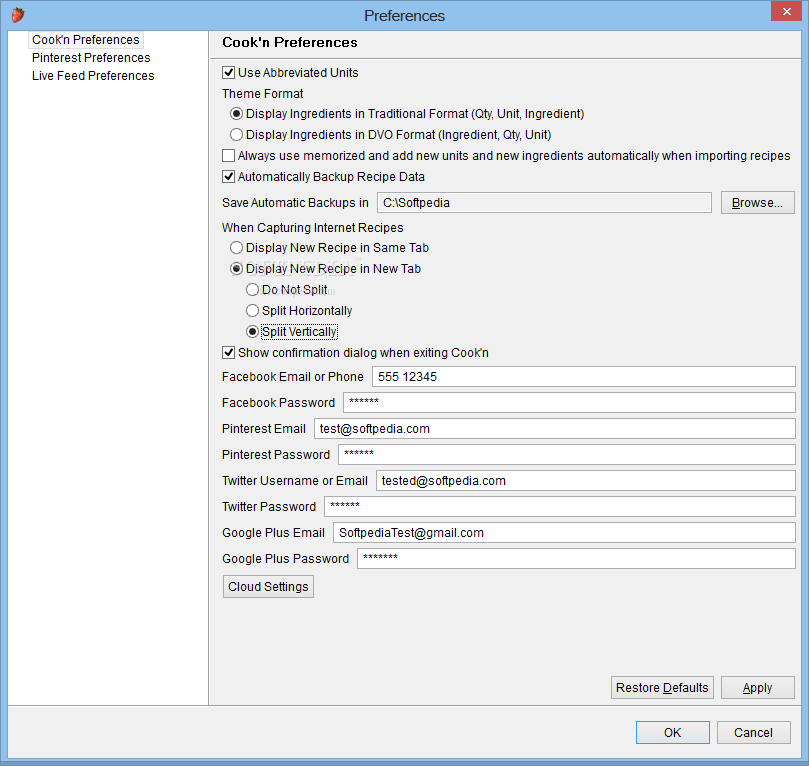Click the Google Plus Email field
Image resolution: width=809 pixels, height=766 pixels.
[x=564, y=533]
